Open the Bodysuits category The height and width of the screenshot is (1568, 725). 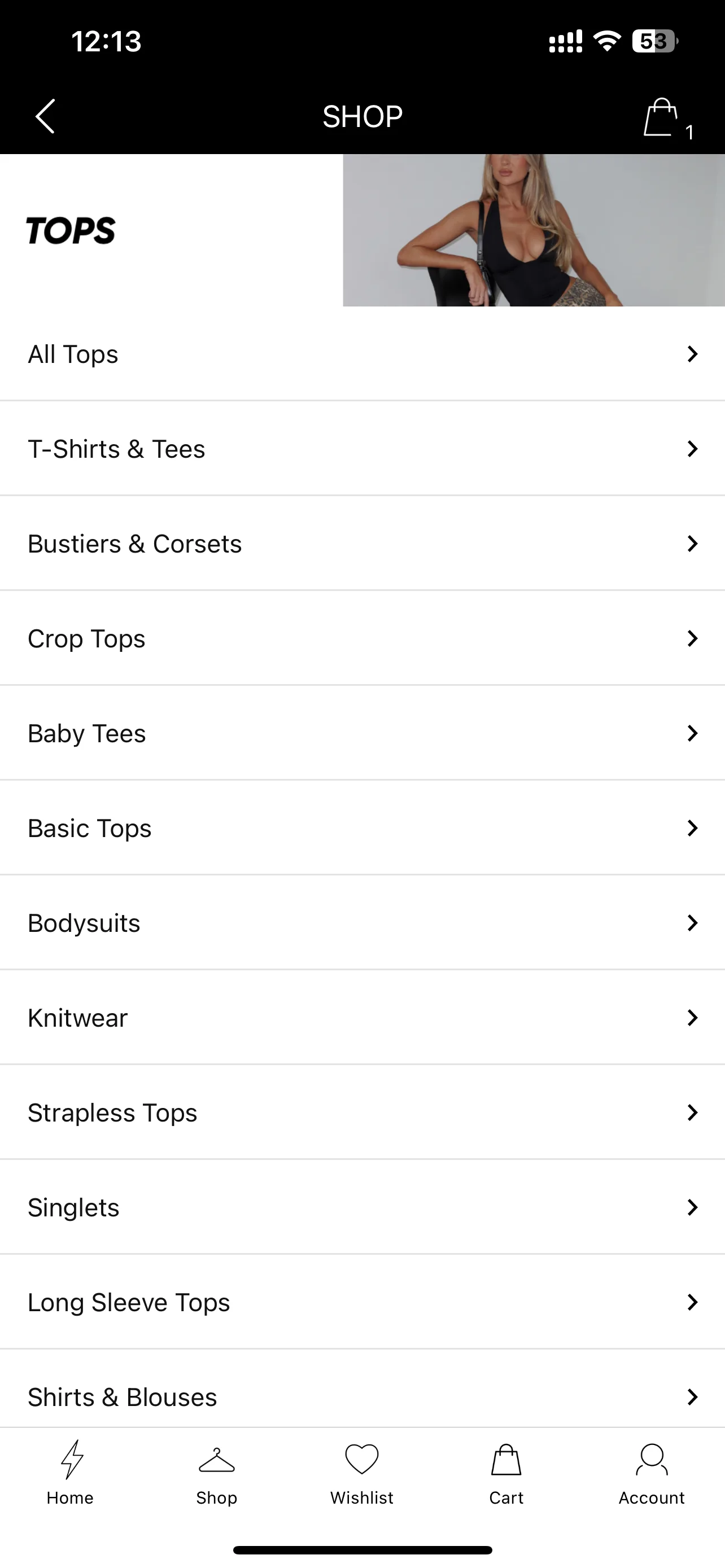tap(362, 923)
